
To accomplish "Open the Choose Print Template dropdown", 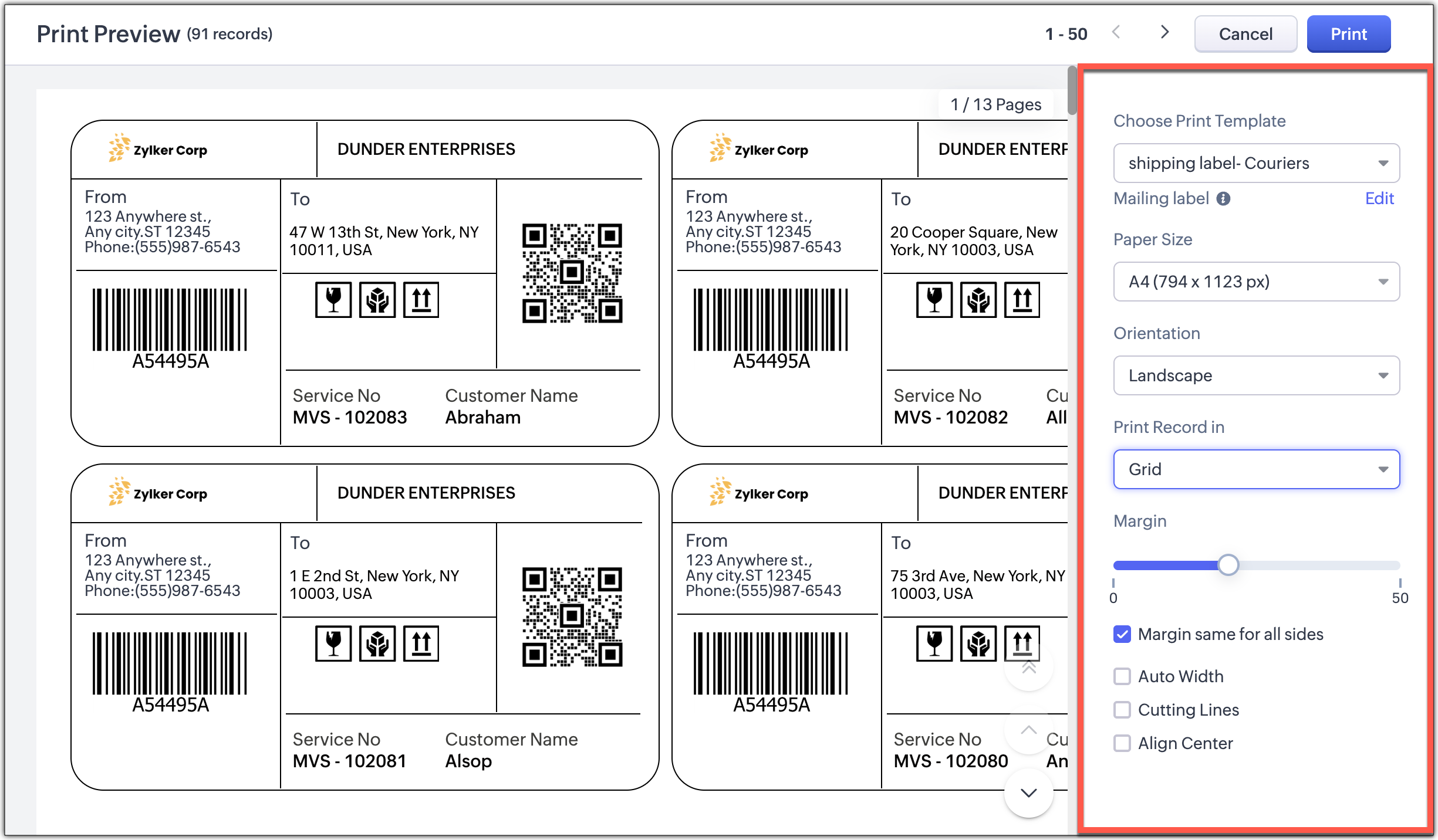I will click(1256, 163).
